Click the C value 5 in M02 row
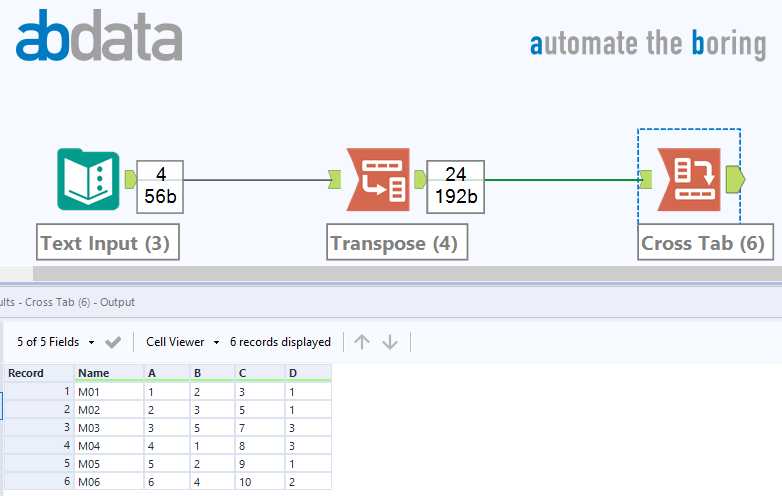Screen dimensions: 782x496 coord(260,410)
